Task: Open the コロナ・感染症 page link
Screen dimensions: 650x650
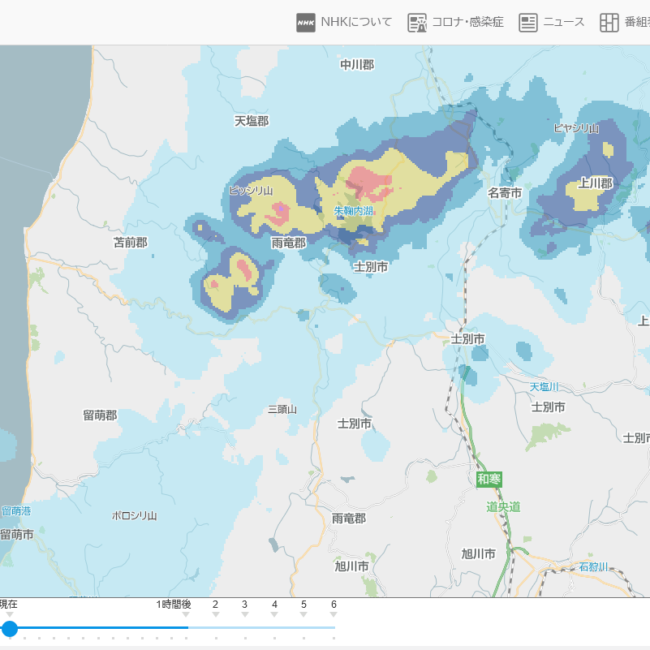Action: [x=467, y=22]
